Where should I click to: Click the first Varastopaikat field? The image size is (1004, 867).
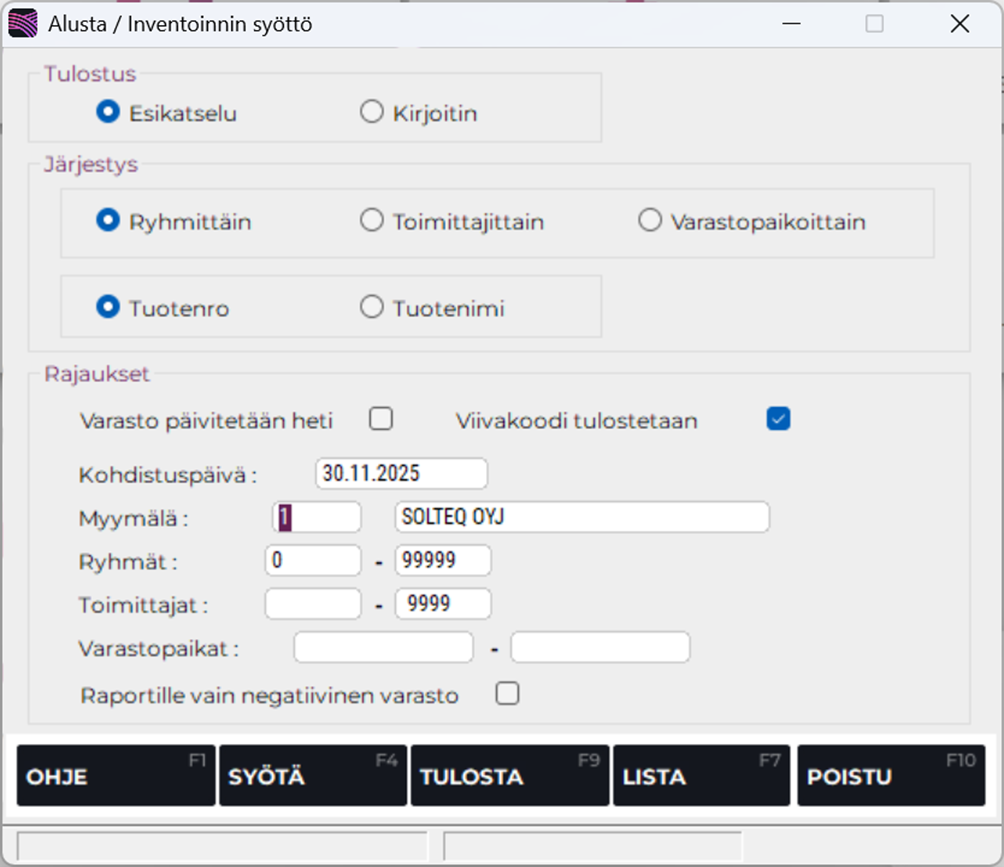point(383,647)
